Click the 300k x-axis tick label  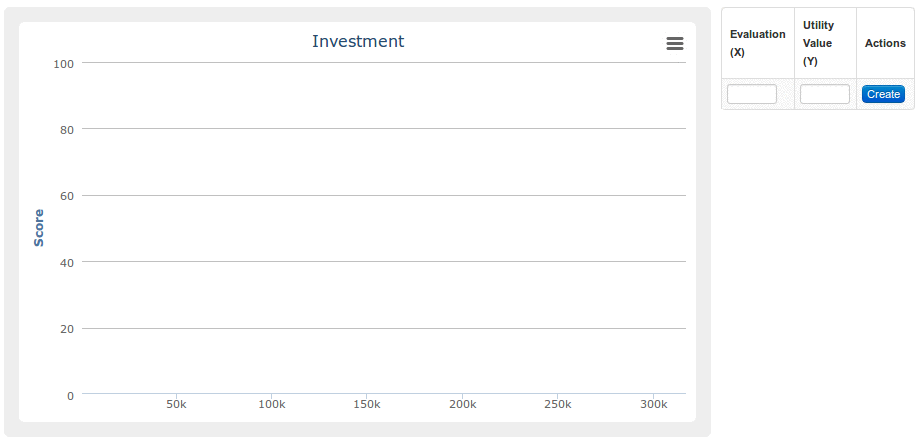pos(653,404)
